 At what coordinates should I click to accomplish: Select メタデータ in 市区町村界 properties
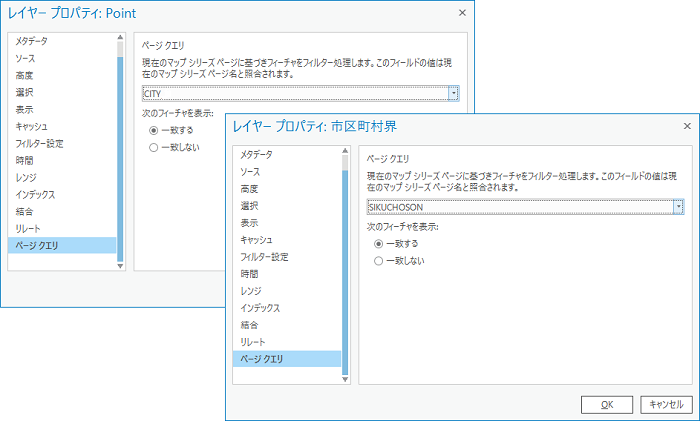click(x=256, y=154)
